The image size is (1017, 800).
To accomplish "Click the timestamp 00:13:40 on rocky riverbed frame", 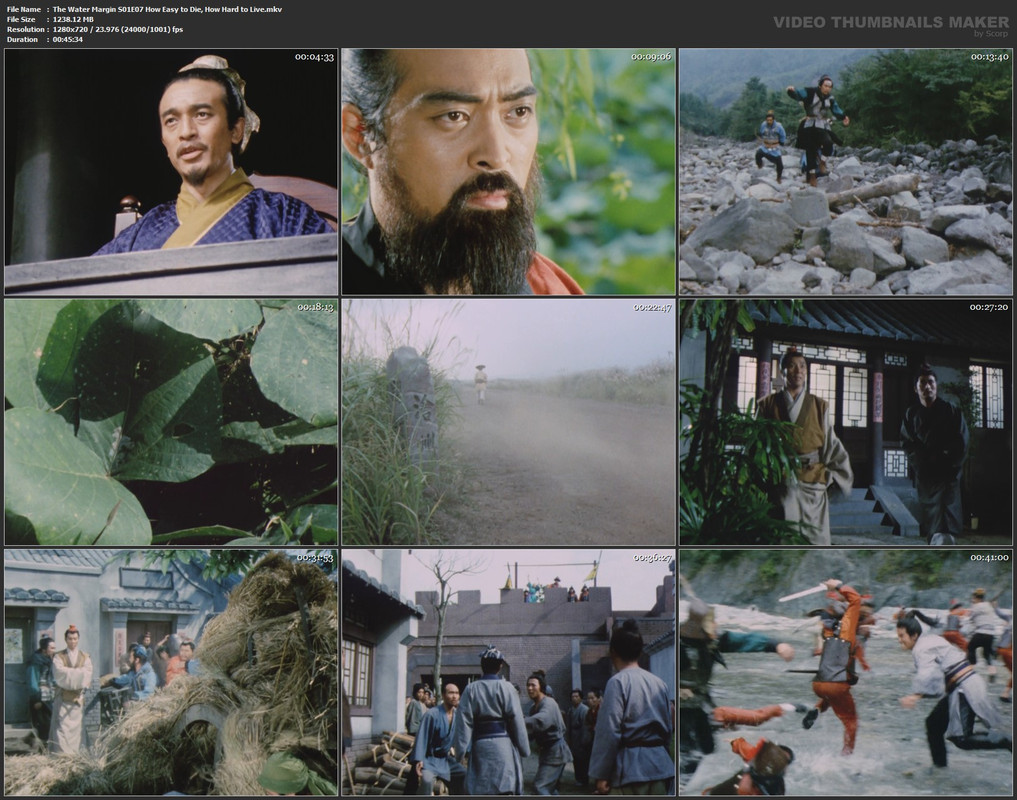I will pos(989,57).
